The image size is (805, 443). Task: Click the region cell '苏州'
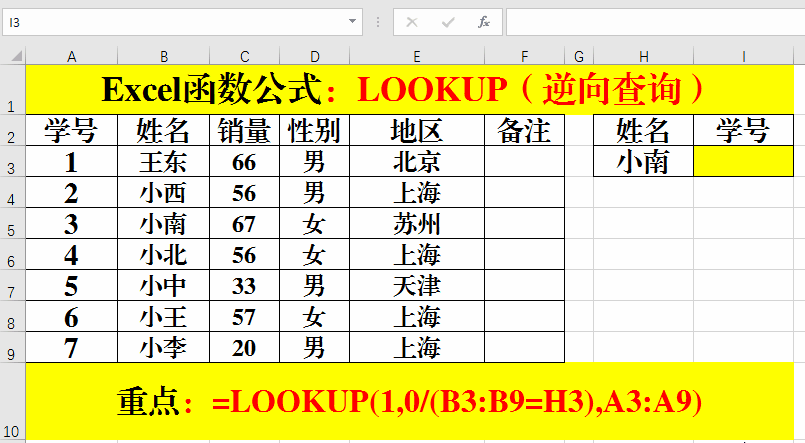417,223
